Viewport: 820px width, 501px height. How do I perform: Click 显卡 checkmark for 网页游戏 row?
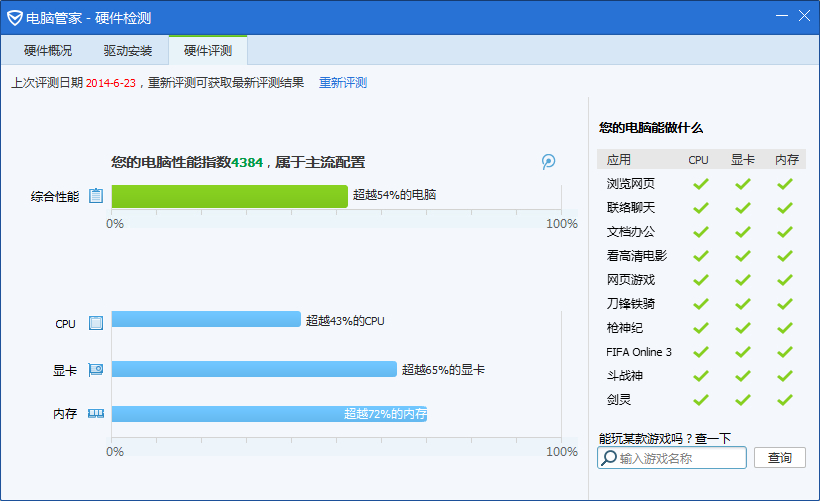click(743, 280)
